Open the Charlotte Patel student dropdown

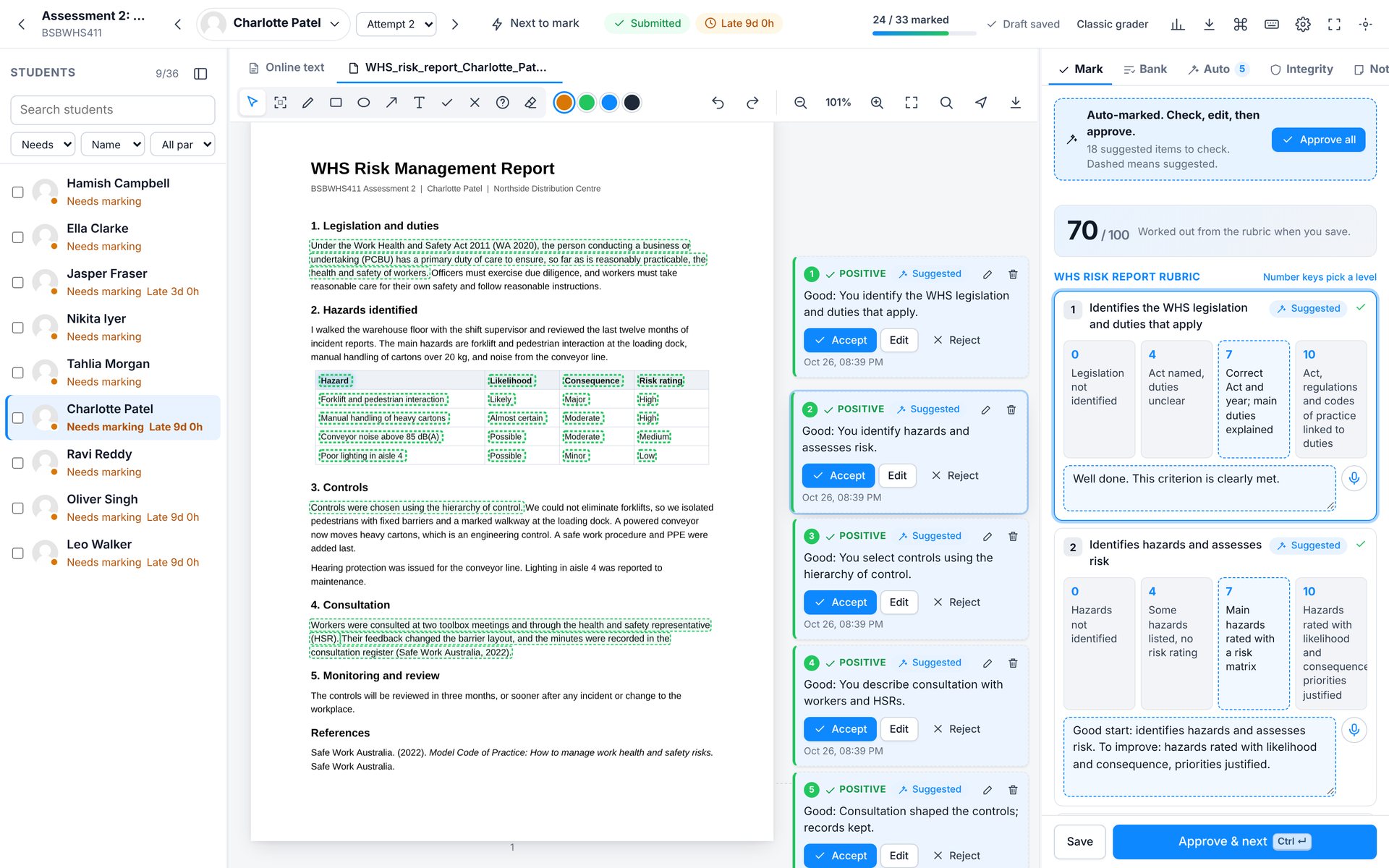[x=273, y=24]
